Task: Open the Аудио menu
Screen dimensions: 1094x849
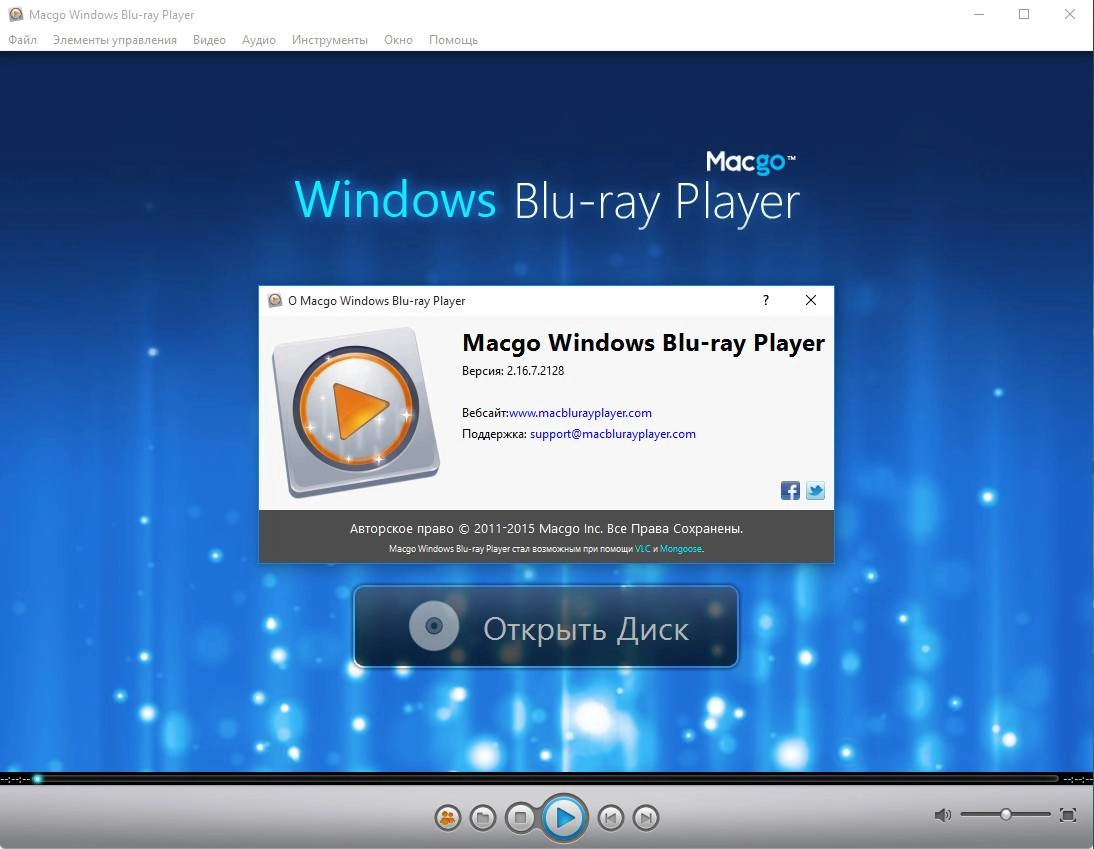Action: point(259,40)
